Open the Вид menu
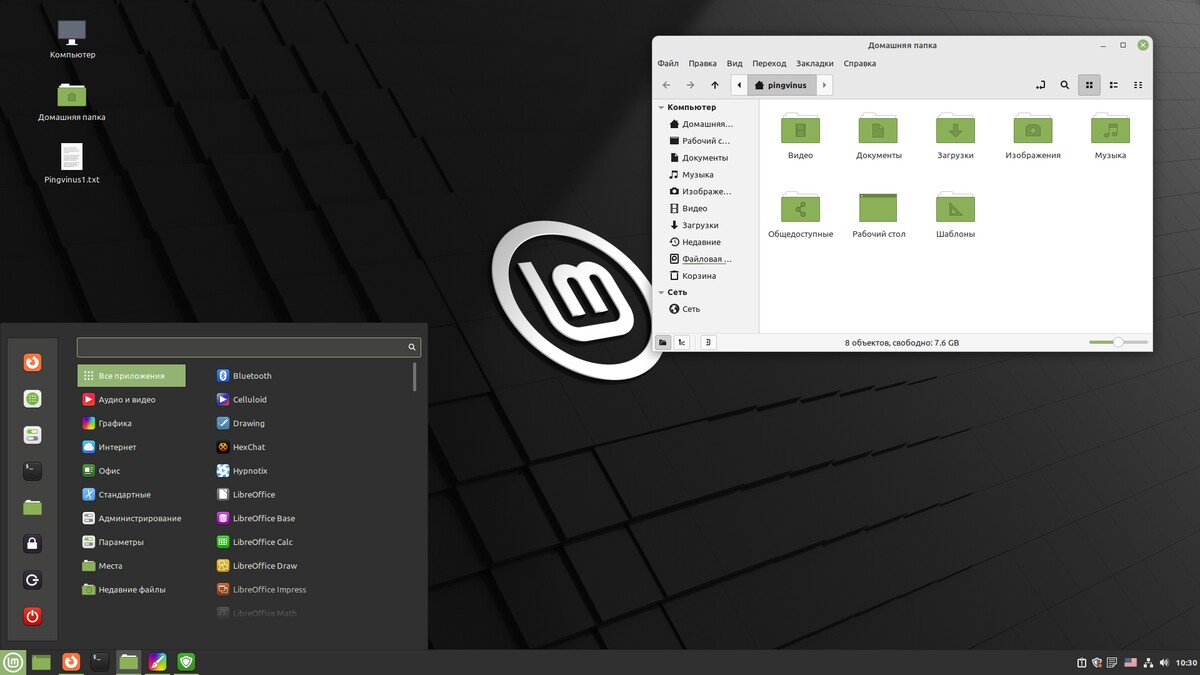 [x=735, y=63]
